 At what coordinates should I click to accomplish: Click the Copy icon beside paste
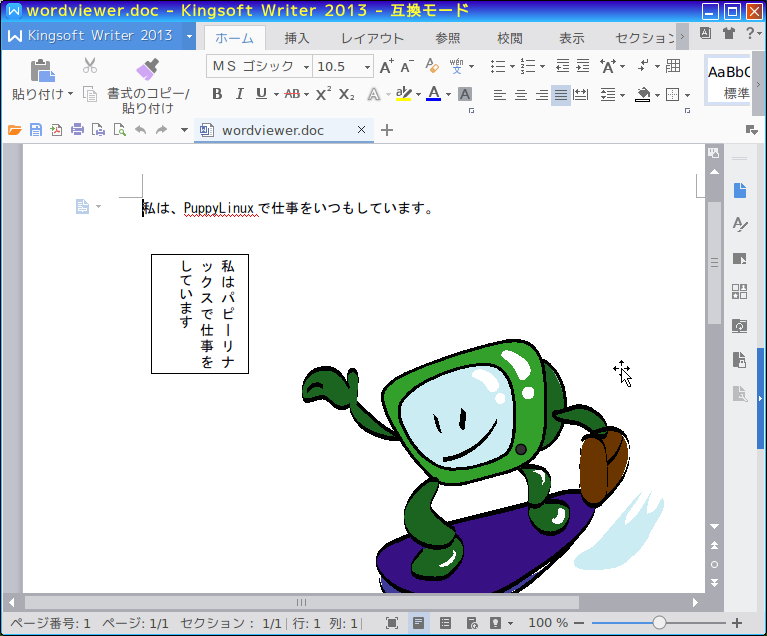pos(90,93)
